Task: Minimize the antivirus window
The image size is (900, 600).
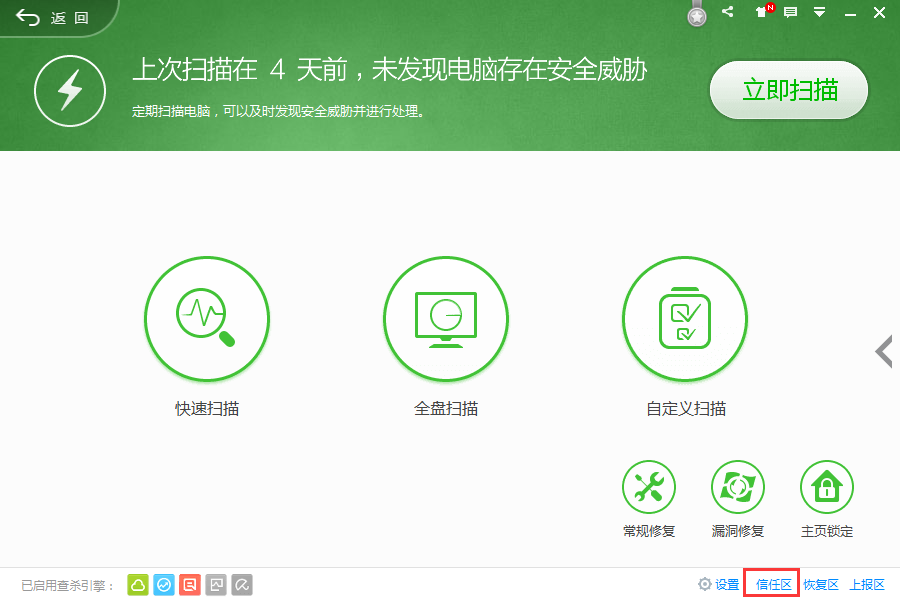Action: [x=851, y=13]
